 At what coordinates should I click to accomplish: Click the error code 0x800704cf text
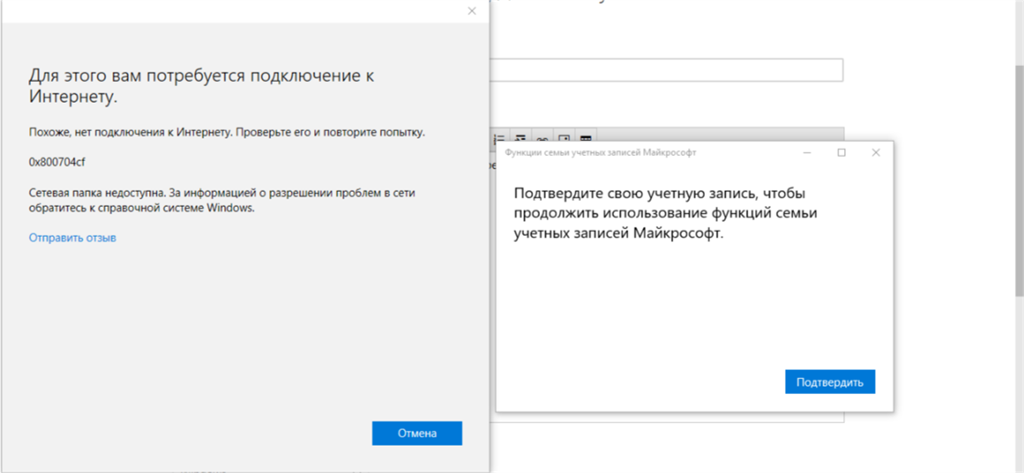57,163
